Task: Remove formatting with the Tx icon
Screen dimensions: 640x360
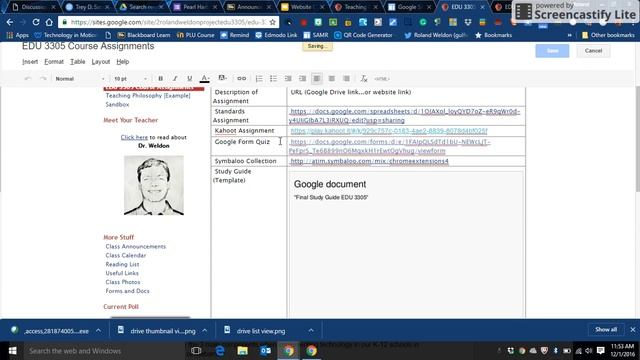Action: [x=364, y=78]
